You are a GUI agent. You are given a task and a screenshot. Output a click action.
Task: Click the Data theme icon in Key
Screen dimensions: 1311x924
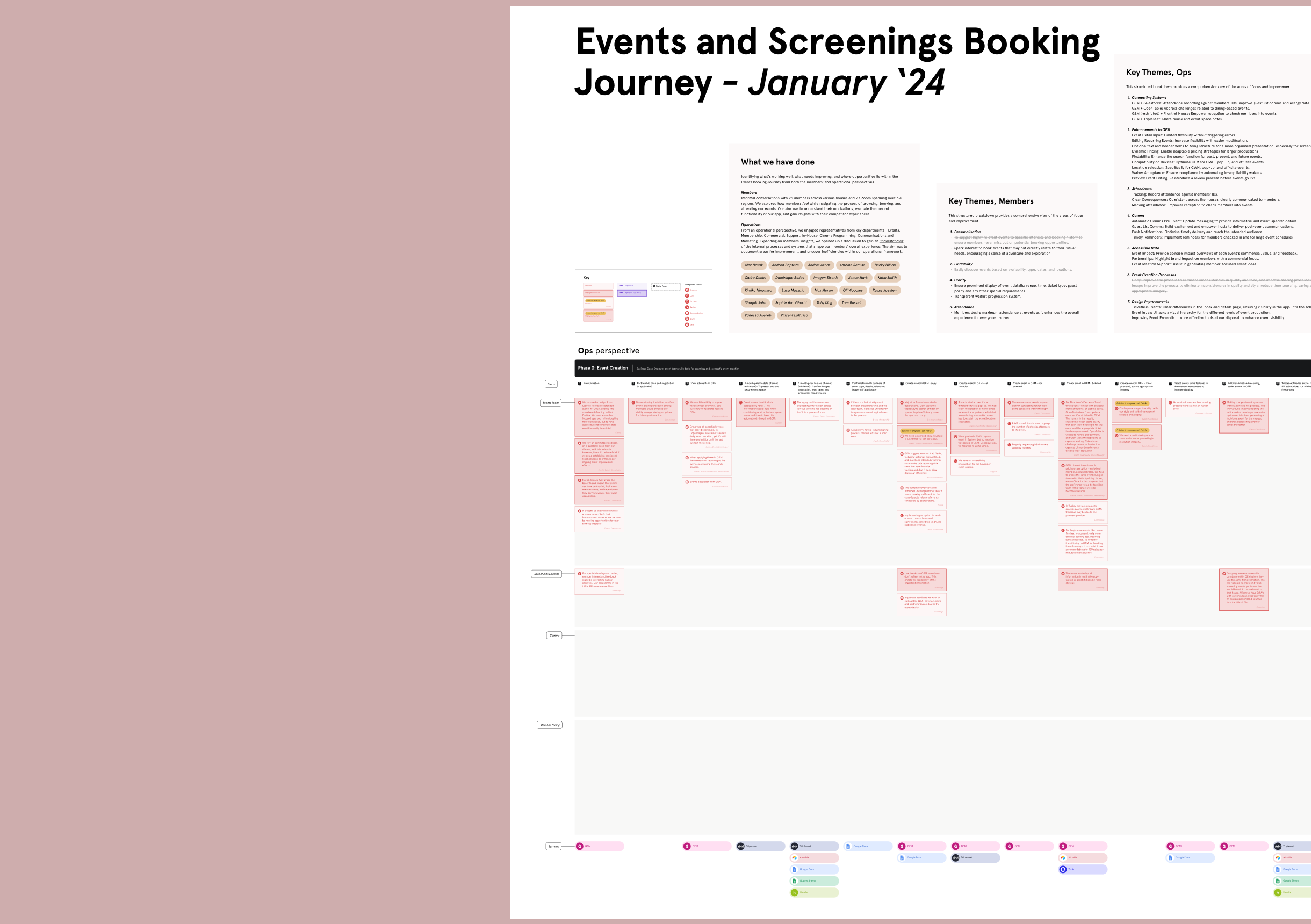pos(687,325)
